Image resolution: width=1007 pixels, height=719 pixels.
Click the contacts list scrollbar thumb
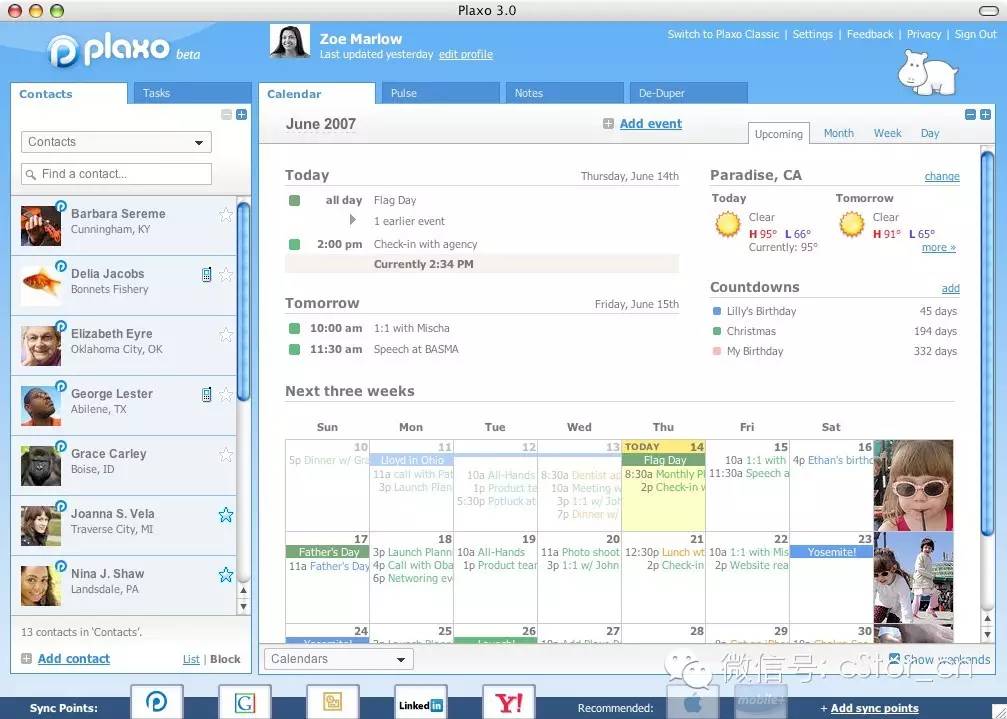(x=243, y=302)
